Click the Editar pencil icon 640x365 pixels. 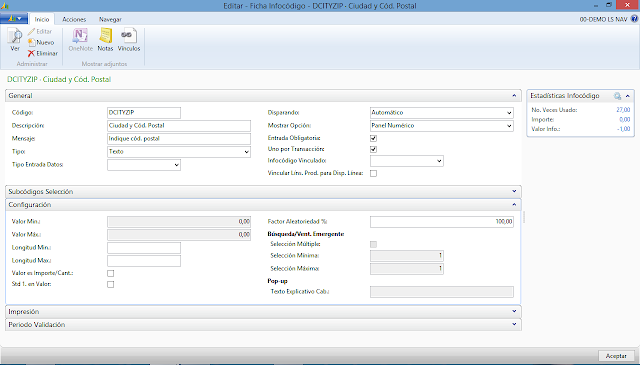coord(31,31)
